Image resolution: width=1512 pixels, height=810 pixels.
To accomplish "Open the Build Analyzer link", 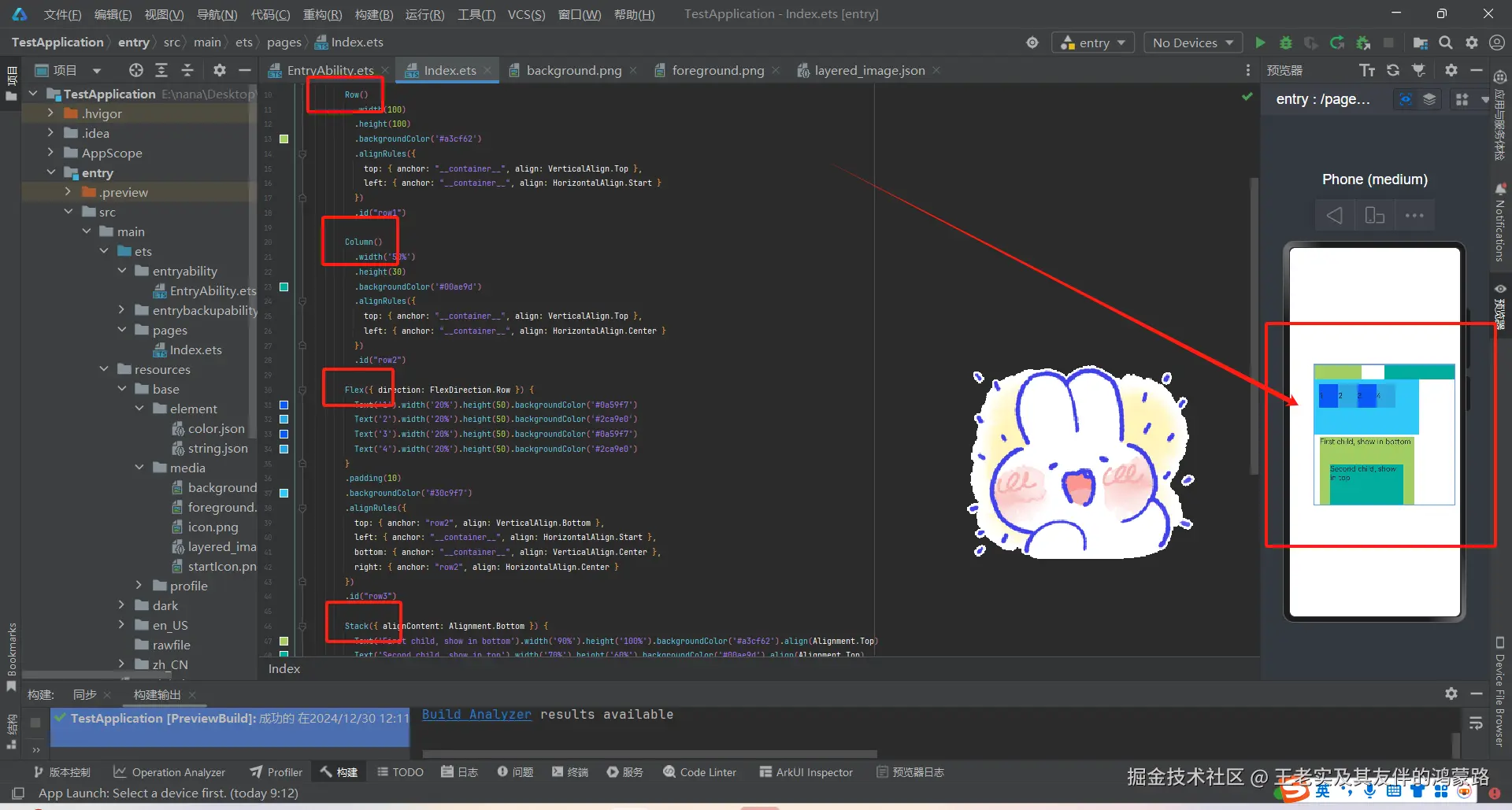I will click(476, 714).
